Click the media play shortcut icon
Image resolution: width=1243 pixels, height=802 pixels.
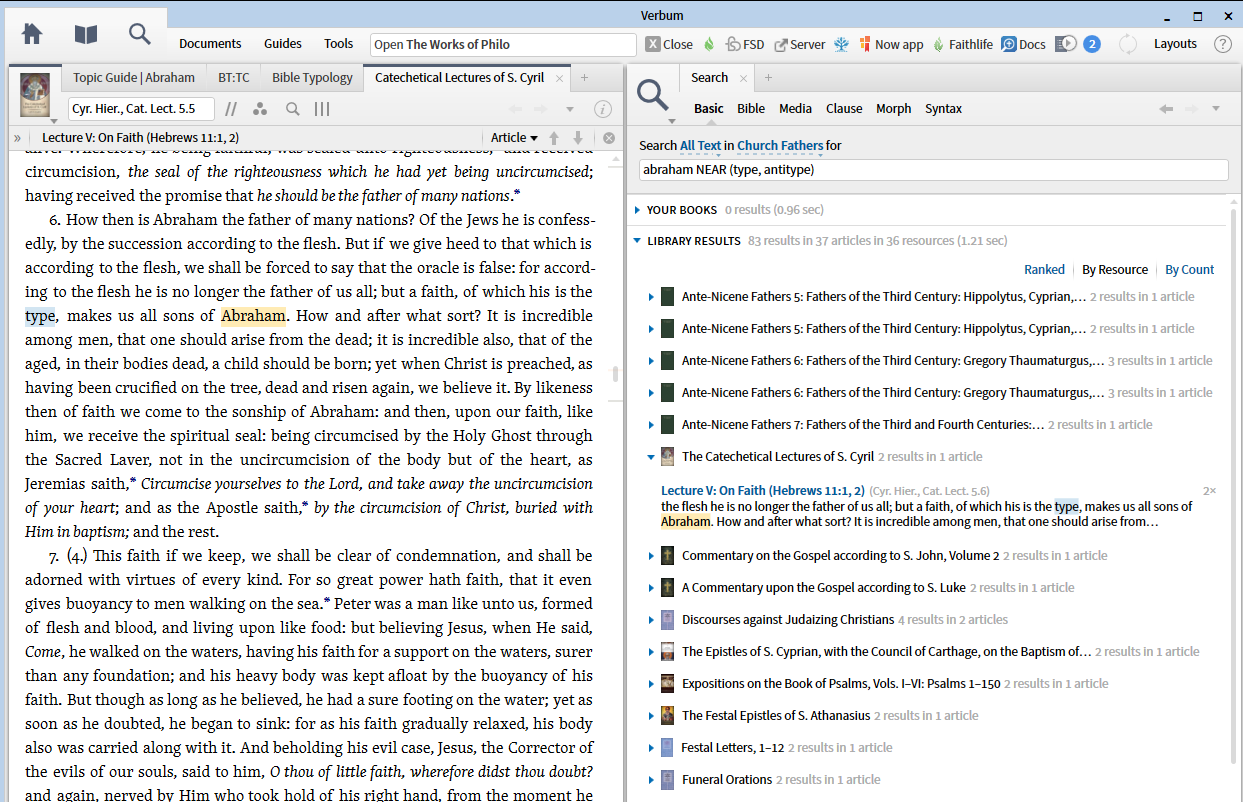point(1066,44)
